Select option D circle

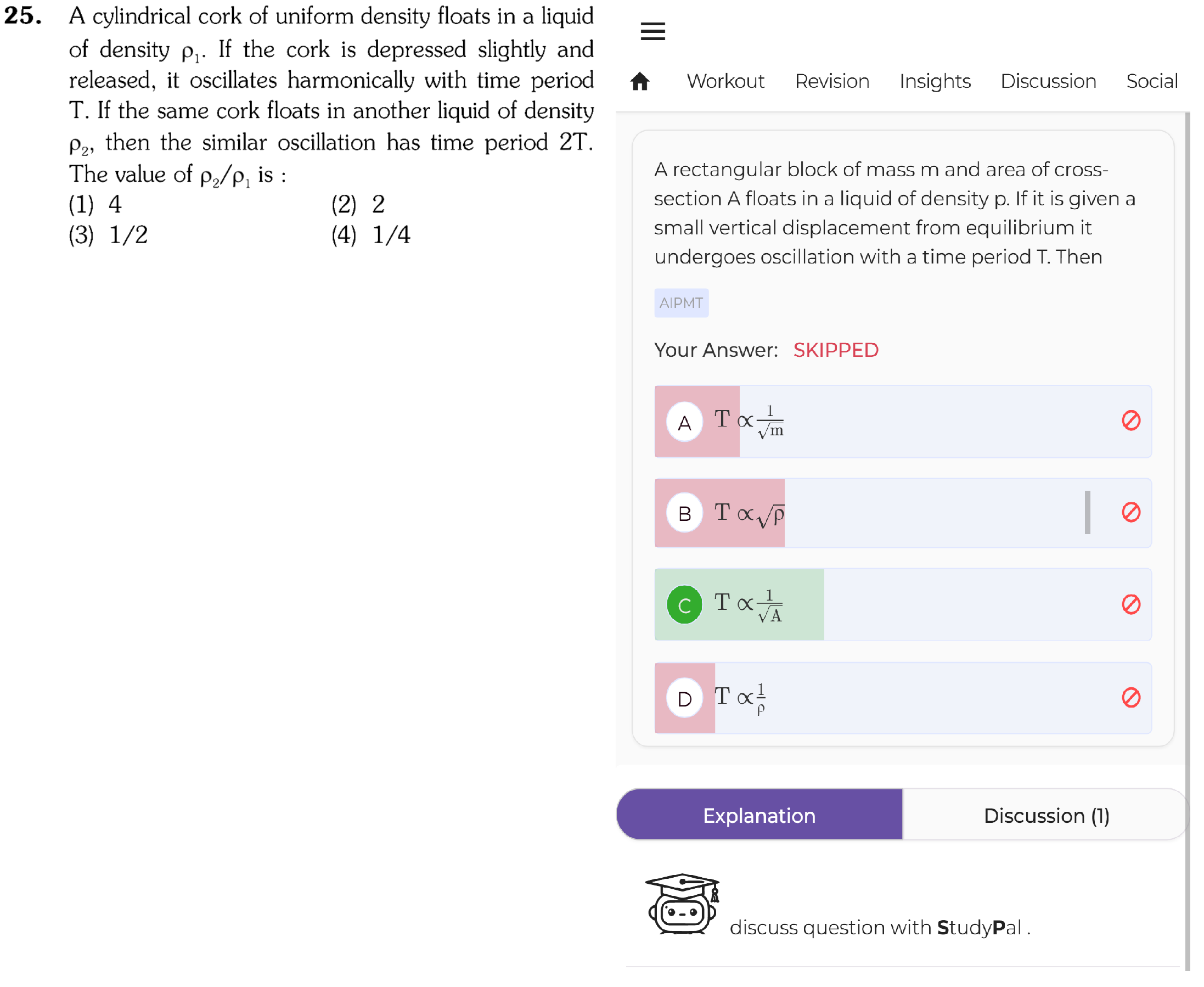684,698
